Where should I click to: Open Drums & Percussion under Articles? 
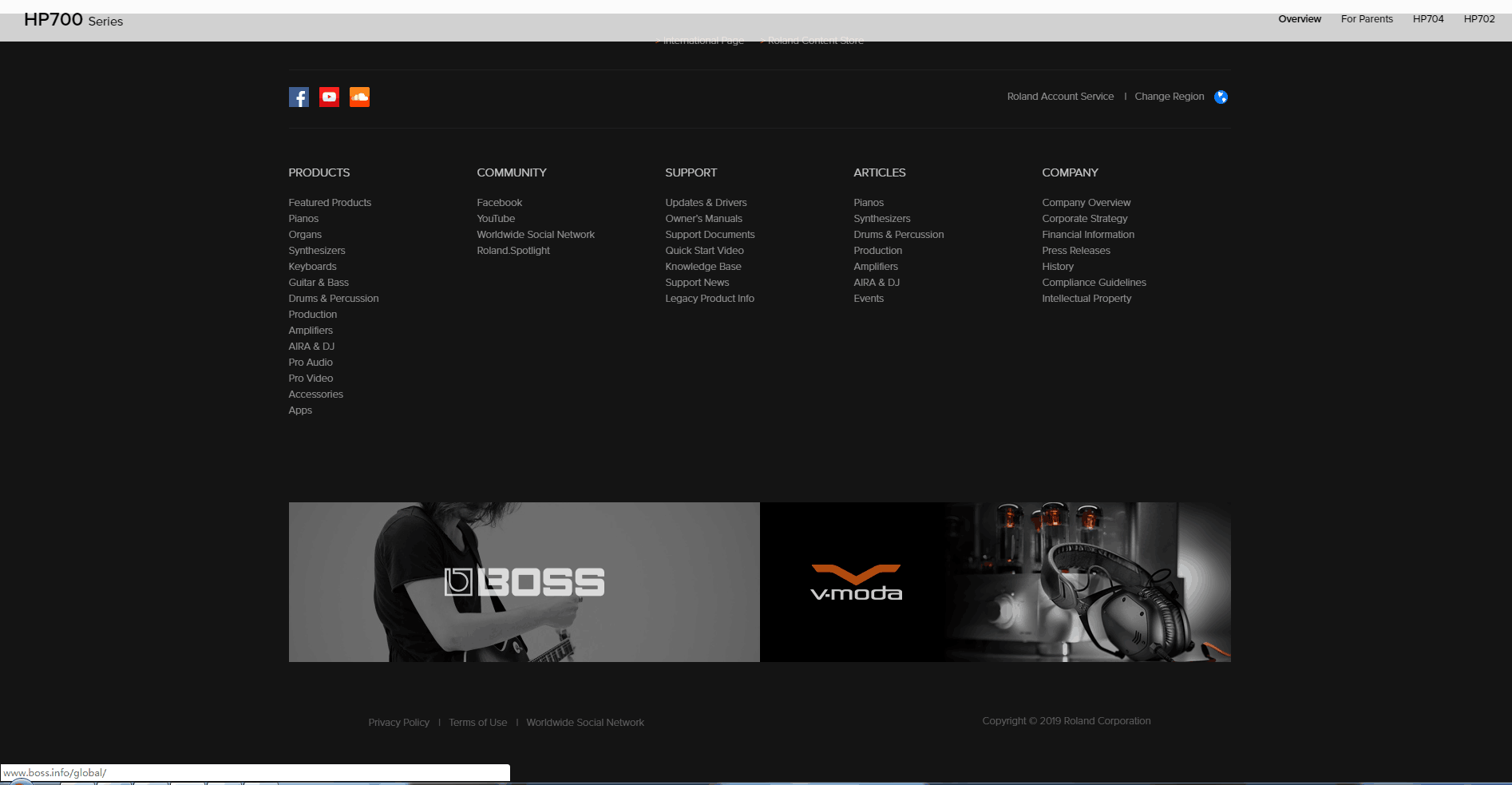click(x=899, y=235)
